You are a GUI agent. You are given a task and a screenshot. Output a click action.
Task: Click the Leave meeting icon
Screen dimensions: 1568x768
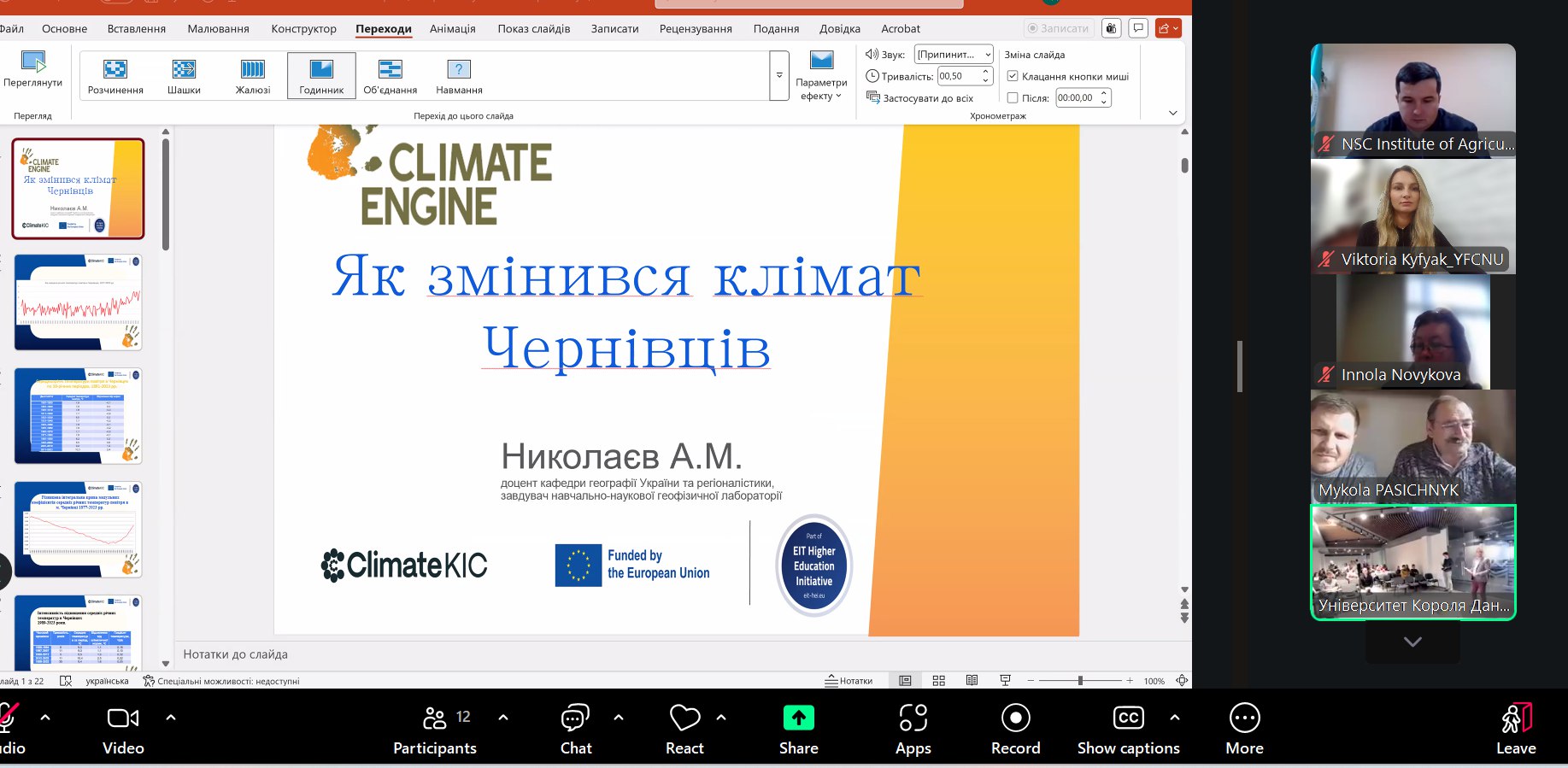pyautogui.click(x=1516, y=718)
